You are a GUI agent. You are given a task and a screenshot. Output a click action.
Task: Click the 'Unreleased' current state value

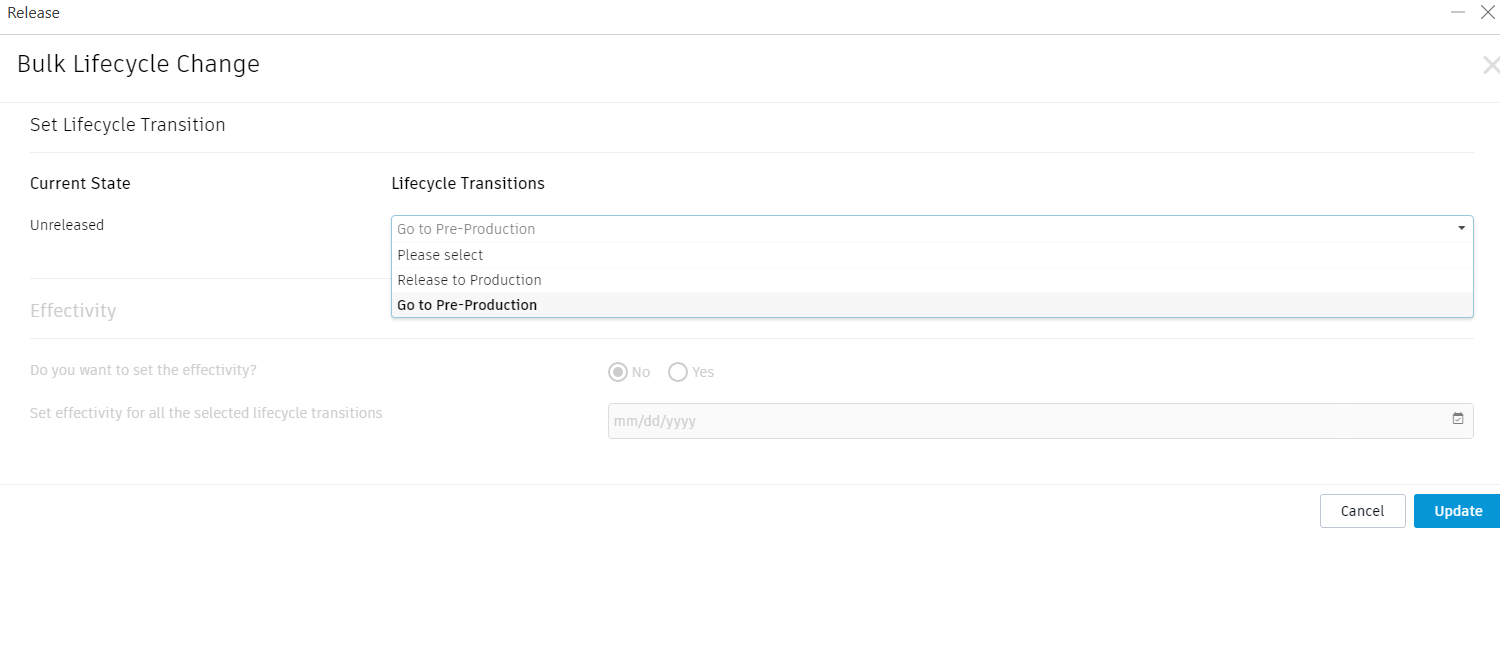pyautogui.click(x=67, y=225)
